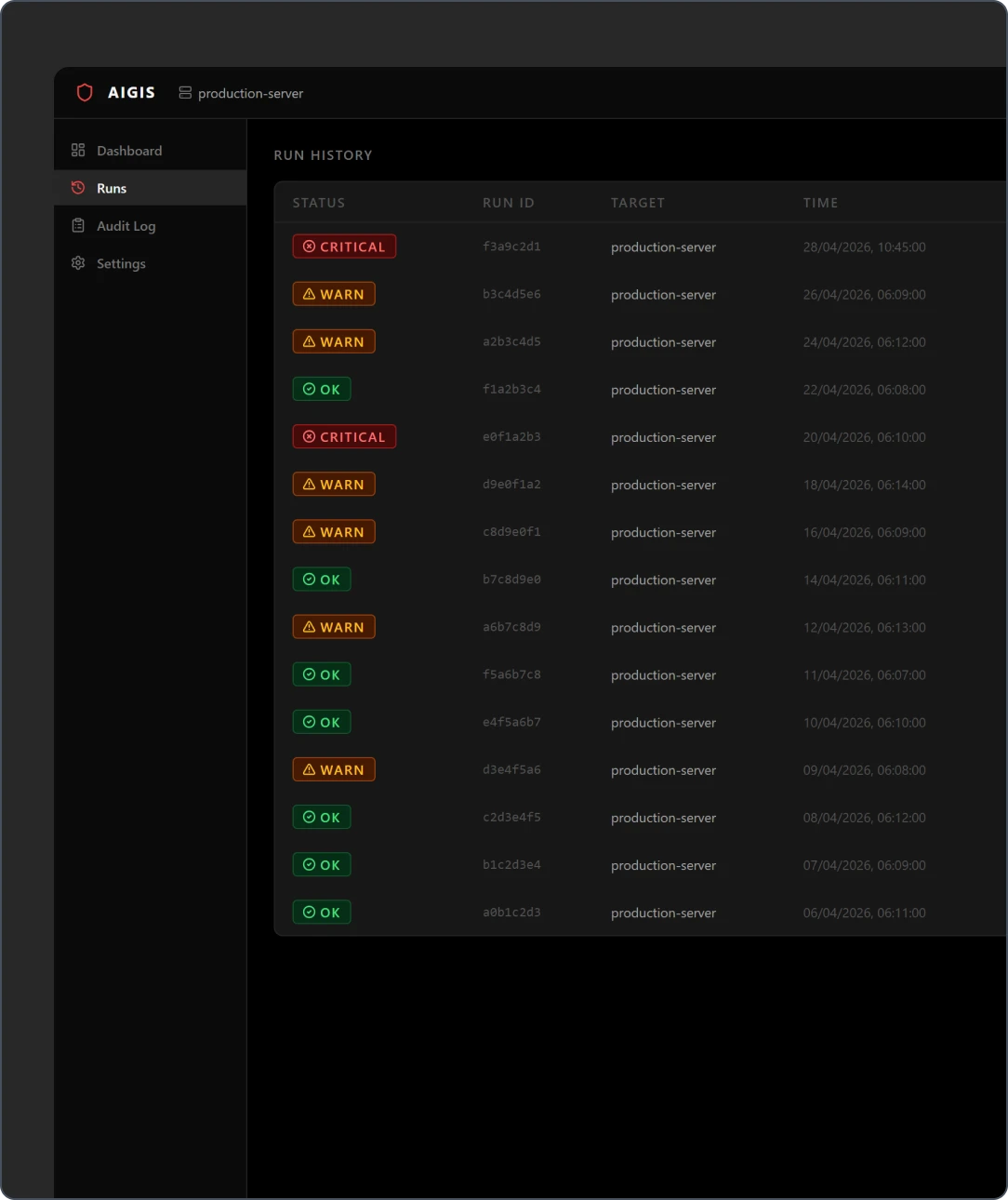Select run ID b7c8d9e0
Screen dimensions: 1008x1200
511,579
